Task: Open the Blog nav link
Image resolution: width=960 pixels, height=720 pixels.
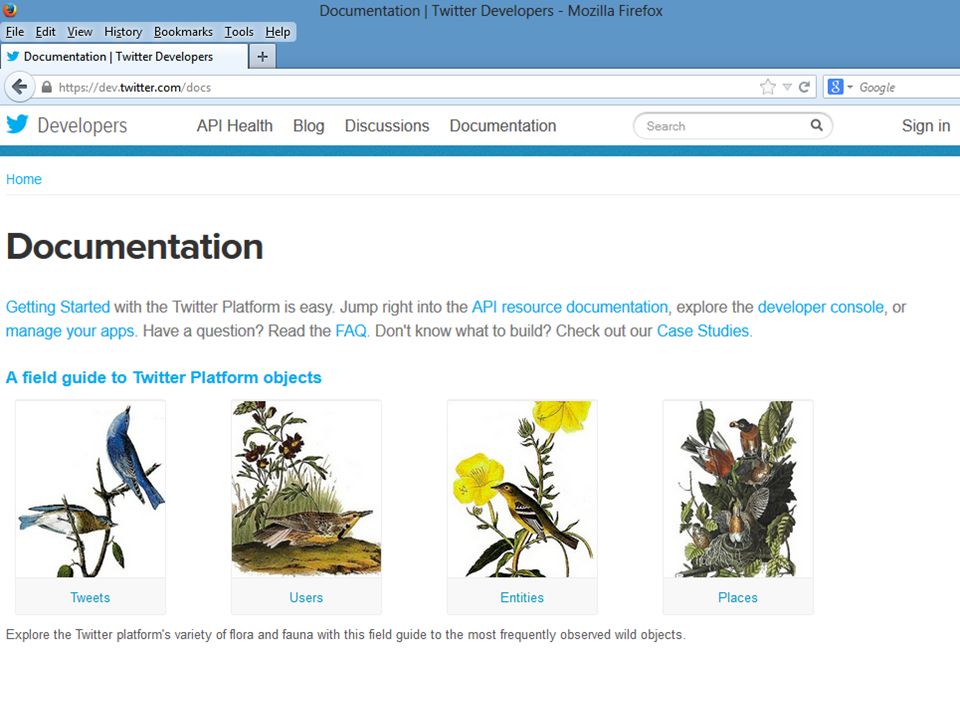Action: [x=309, y=126]
